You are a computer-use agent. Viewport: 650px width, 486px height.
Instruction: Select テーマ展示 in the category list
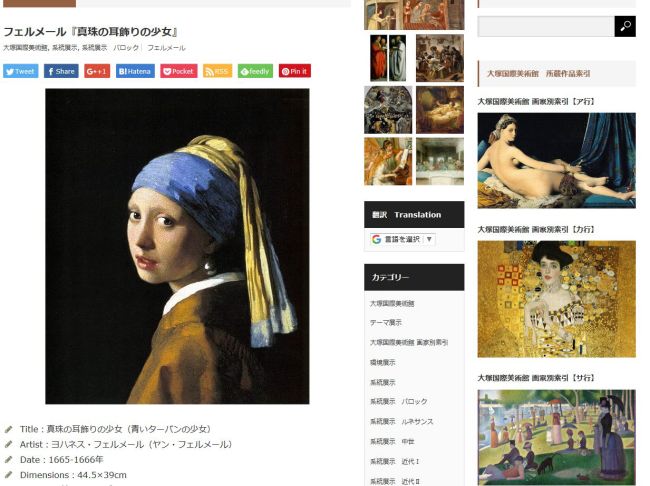[386, 322]
